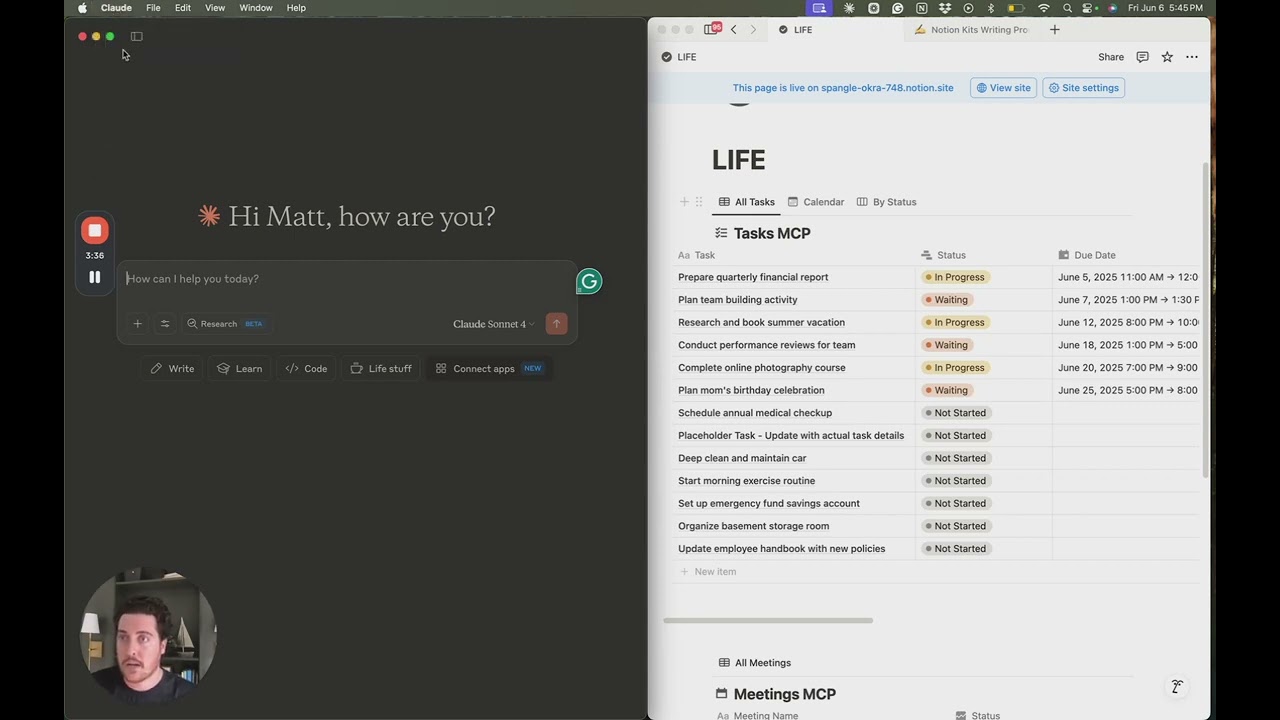Open status of Schedule annual medical checkup
This screenshot has width=1280, height=720.
pyautogui.click(x=956, y=413)
